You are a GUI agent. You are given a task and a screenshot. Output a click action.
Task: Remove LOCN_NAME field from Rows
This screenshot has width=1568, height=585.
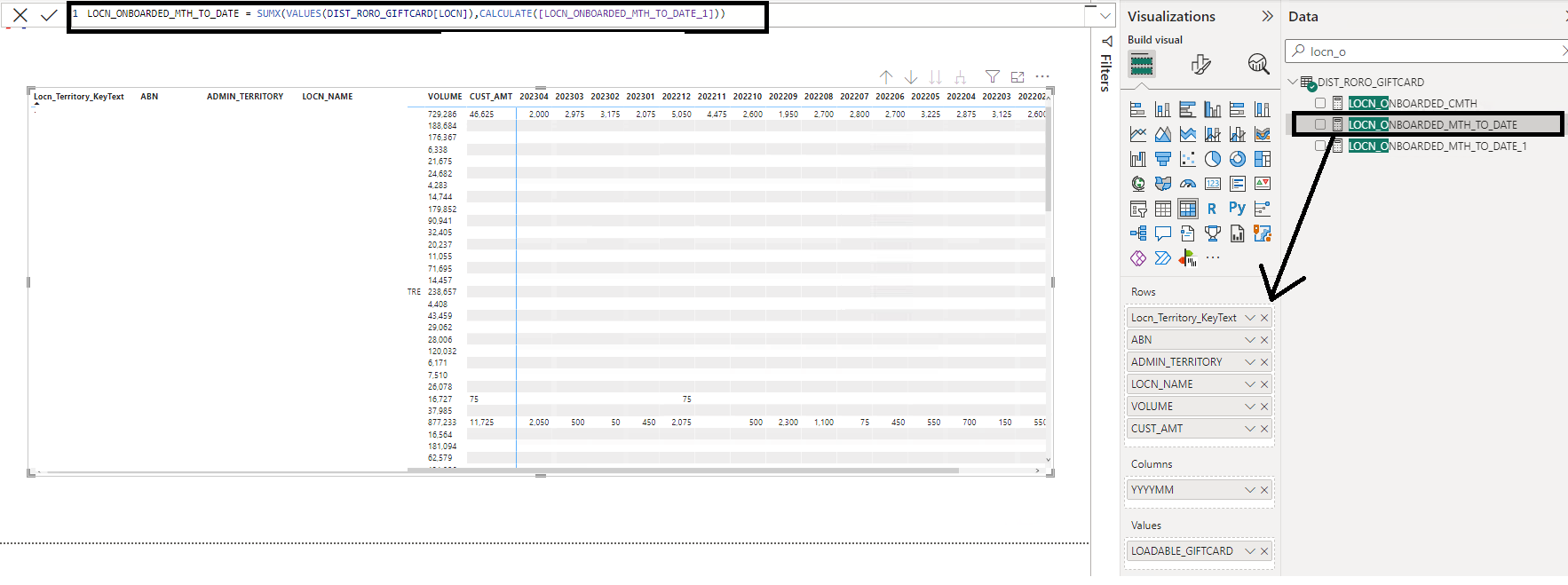coord(1264,384)
